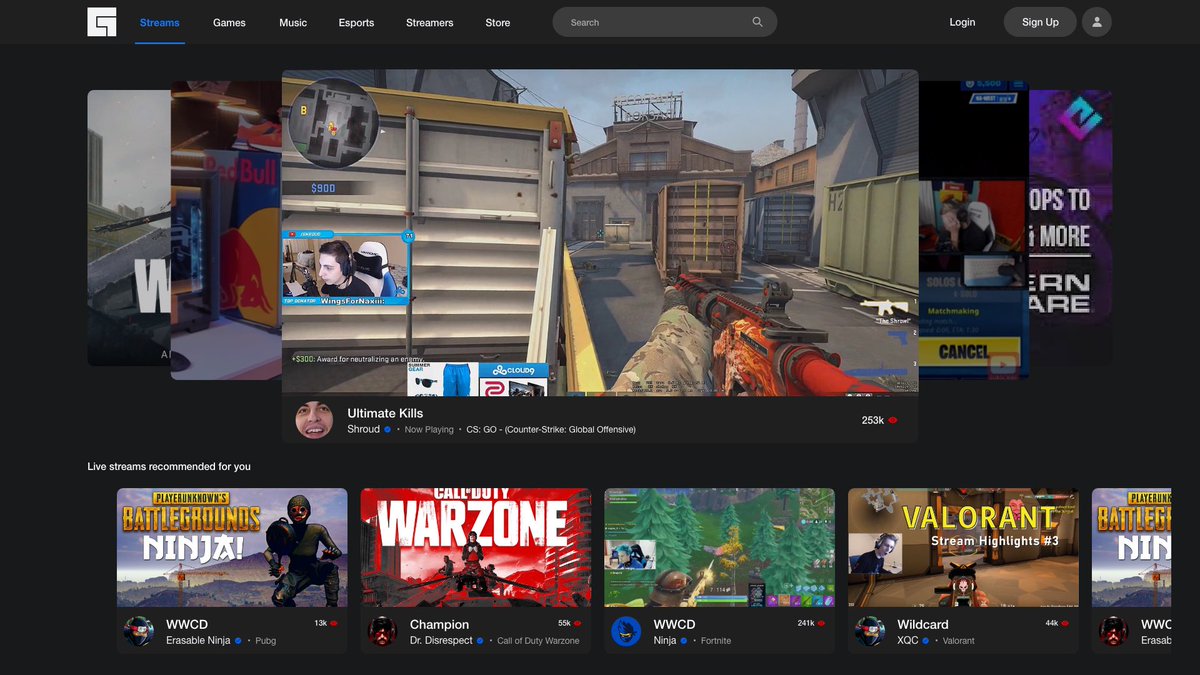Play the featured CS:GO stream video

tap(600, 232)
